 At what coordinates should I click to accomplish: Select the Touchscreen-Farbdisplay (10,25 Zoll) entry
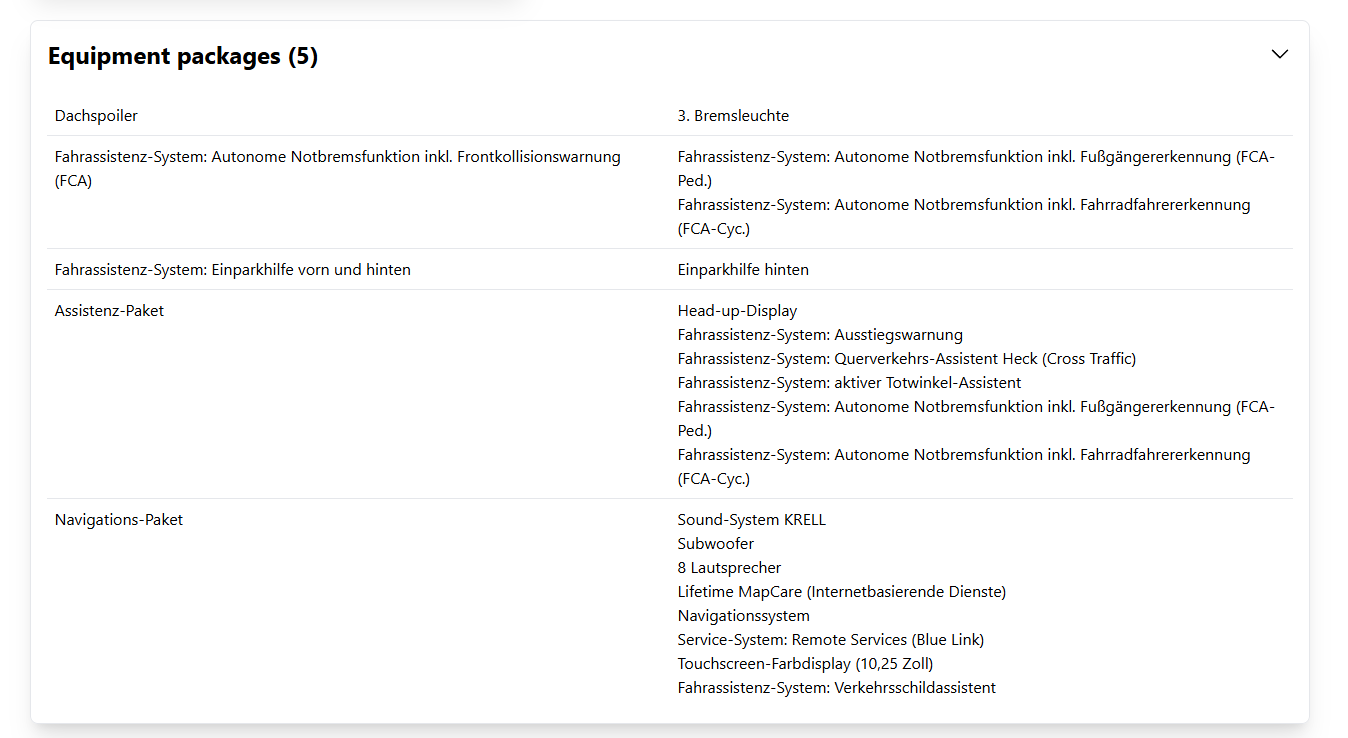pos(805,664)
